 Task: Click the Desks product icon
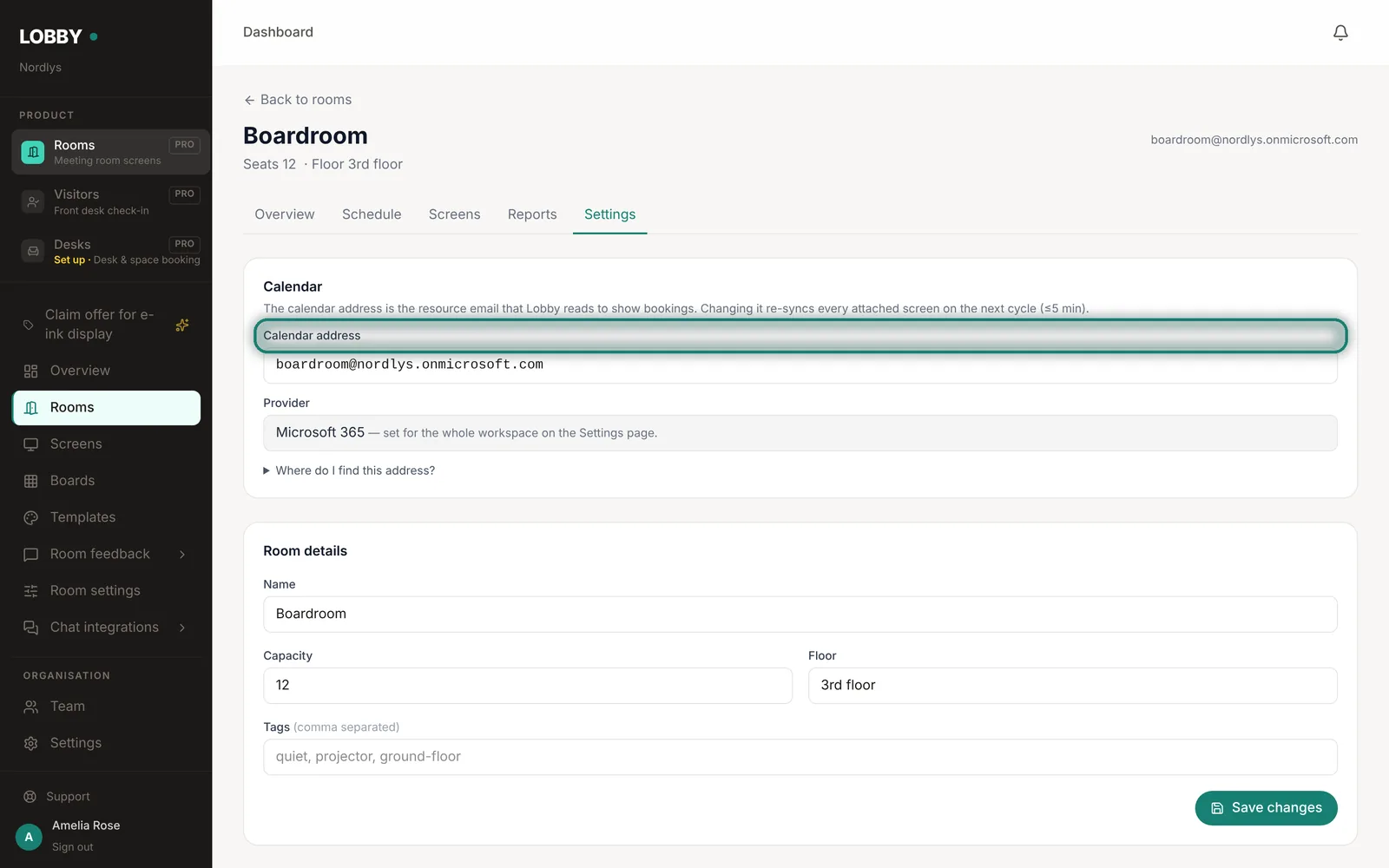pos(33,252)
